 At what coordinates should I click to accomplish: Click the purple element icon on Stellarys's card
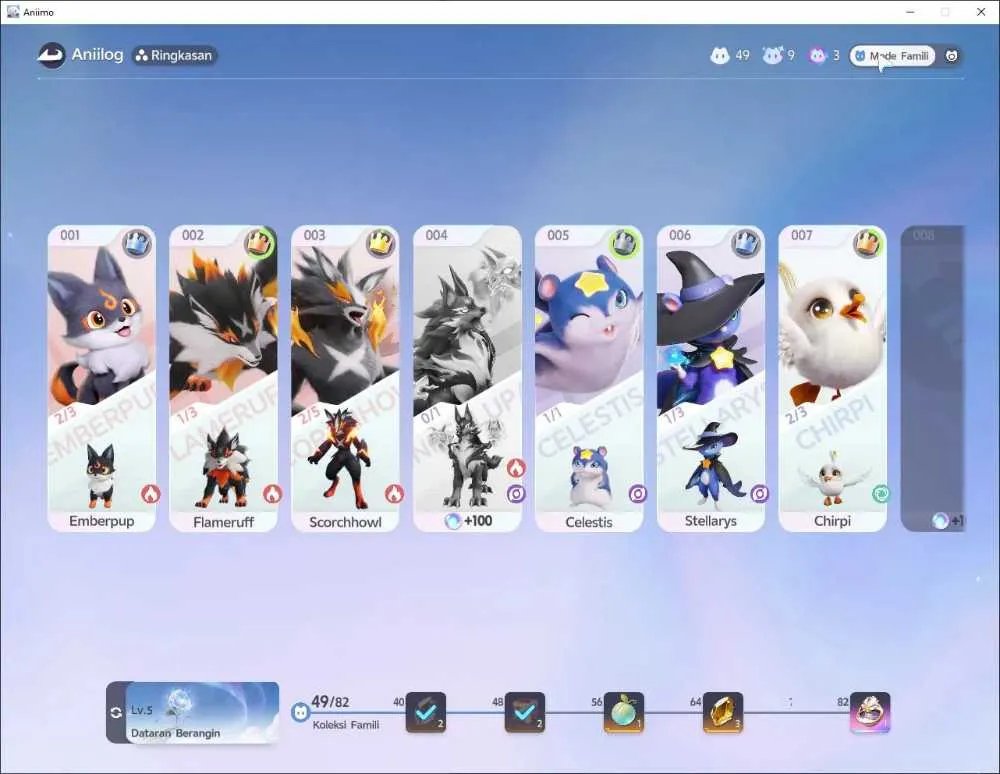[760, 493]
